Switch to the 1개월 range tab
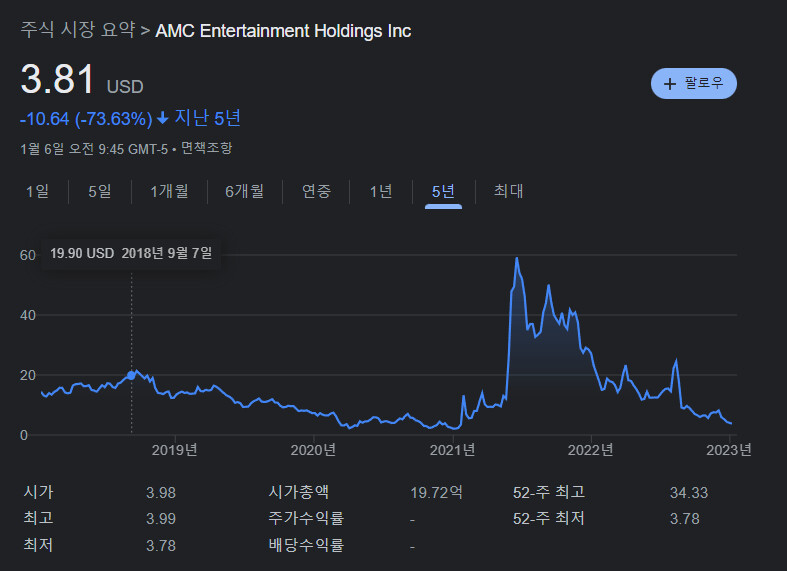 click(170, 191)
